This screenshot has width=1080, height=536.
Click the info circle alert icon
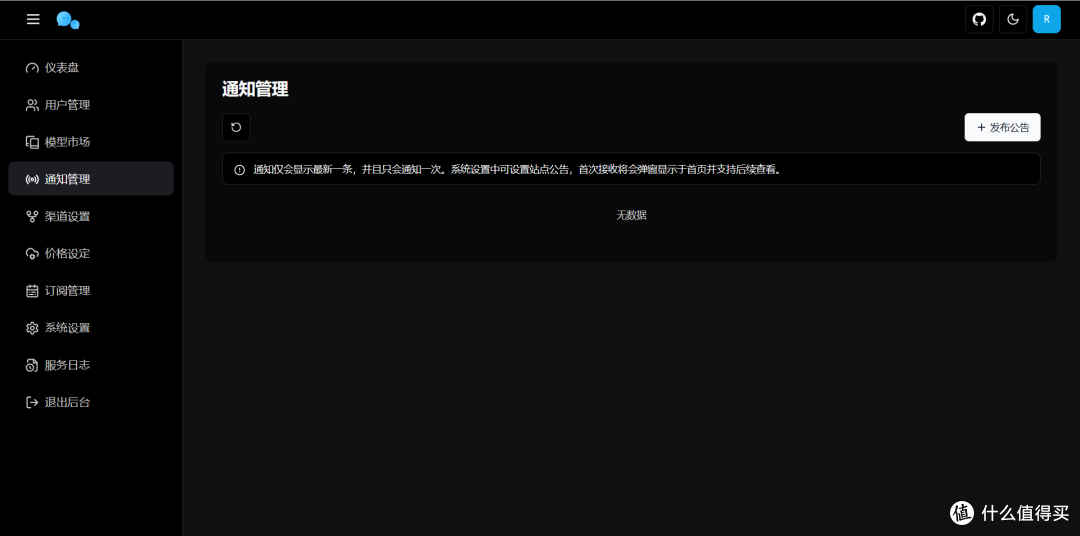[x=240, y=169]
